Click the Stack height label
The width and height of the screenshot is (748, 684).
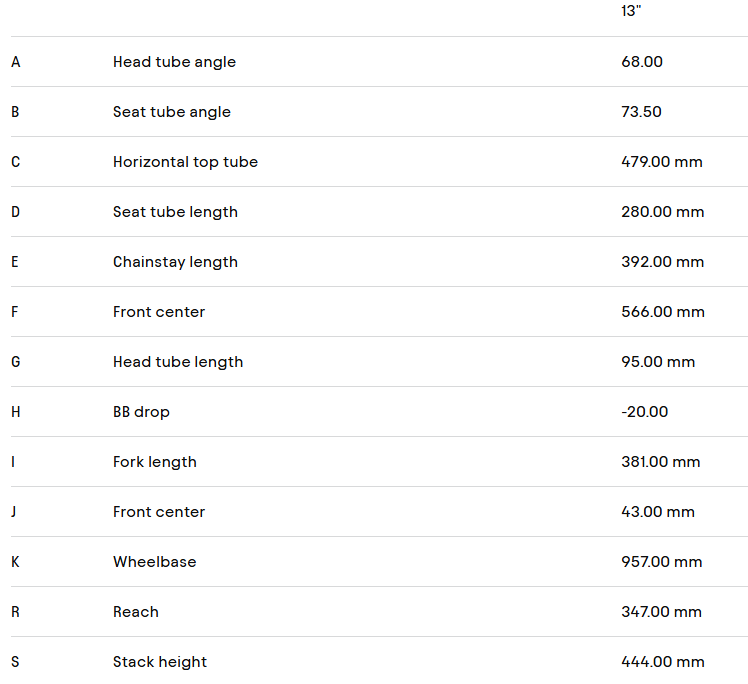click(x=160, y=662)
